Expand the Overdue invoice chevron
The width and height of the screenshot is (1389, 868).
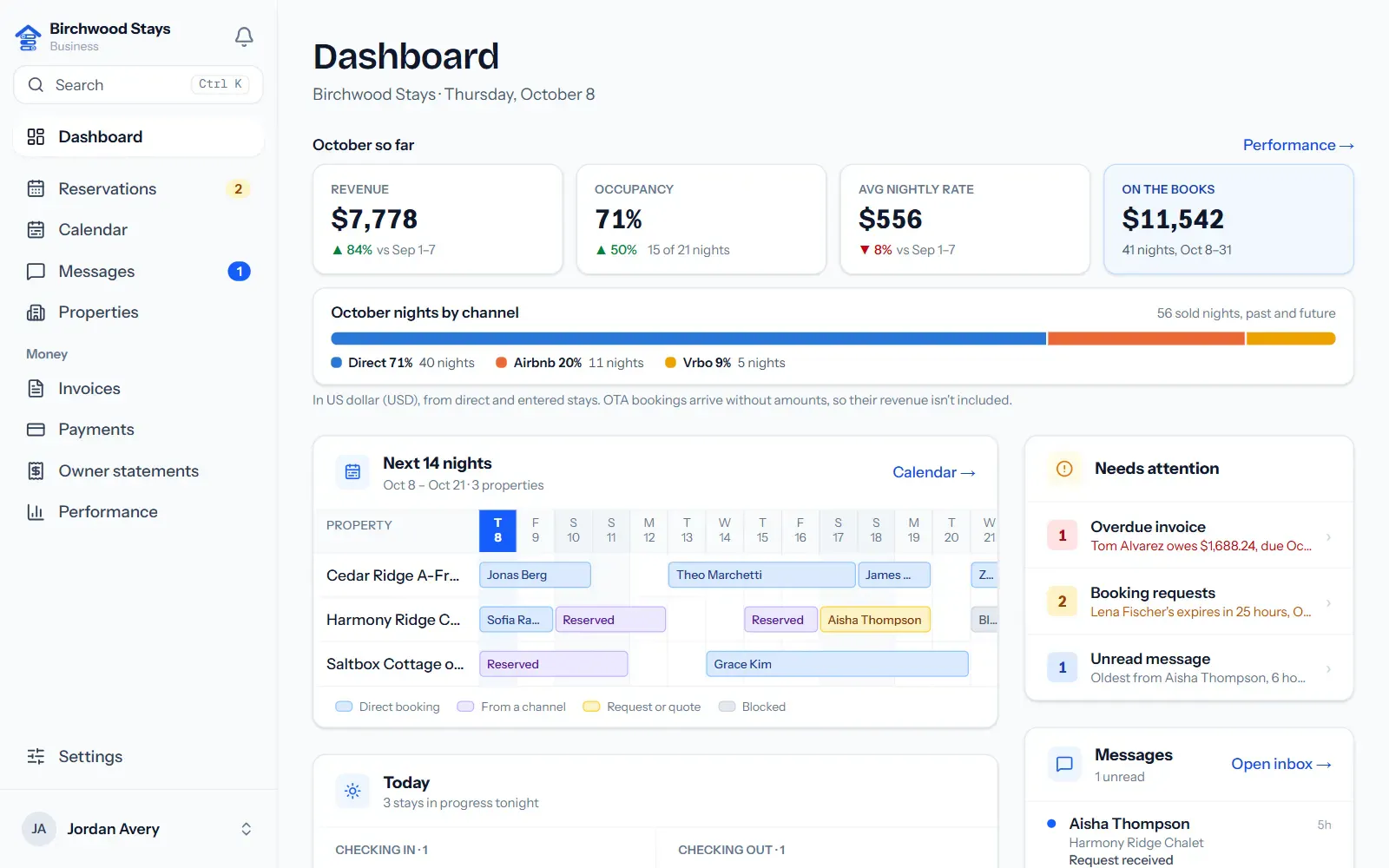tap(1328, 536)
